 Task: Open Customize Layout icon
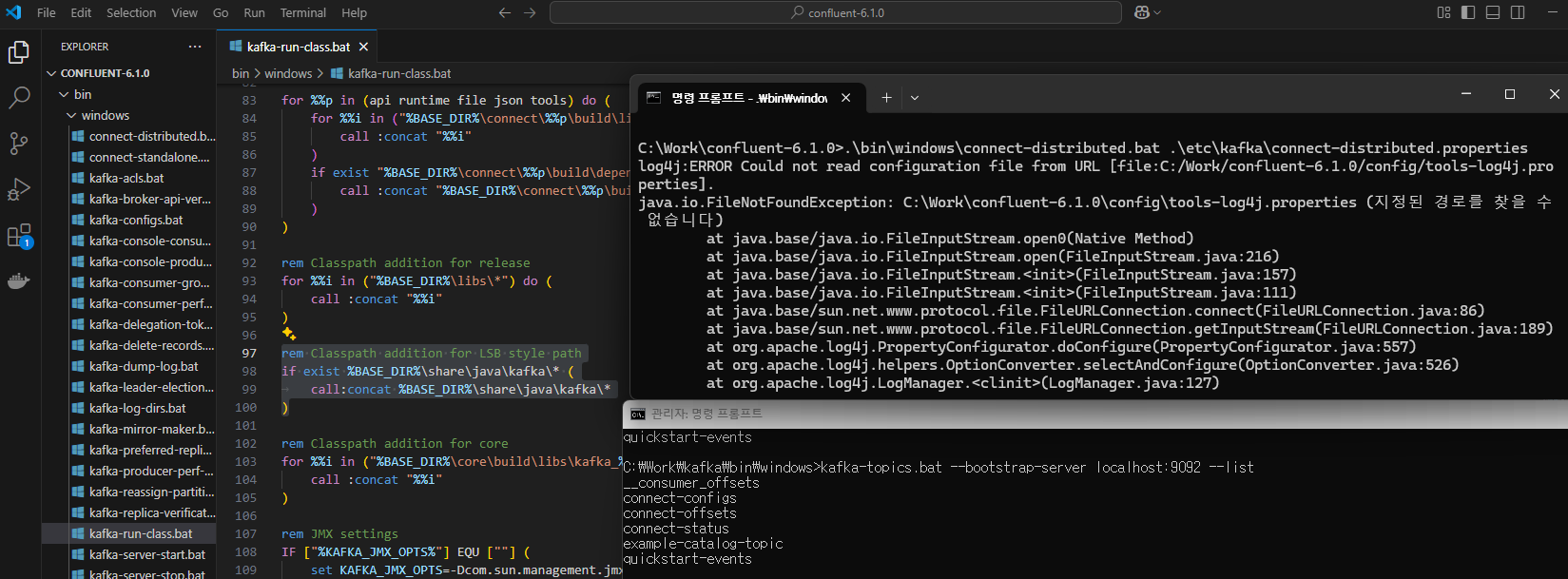pos(1443,12)
